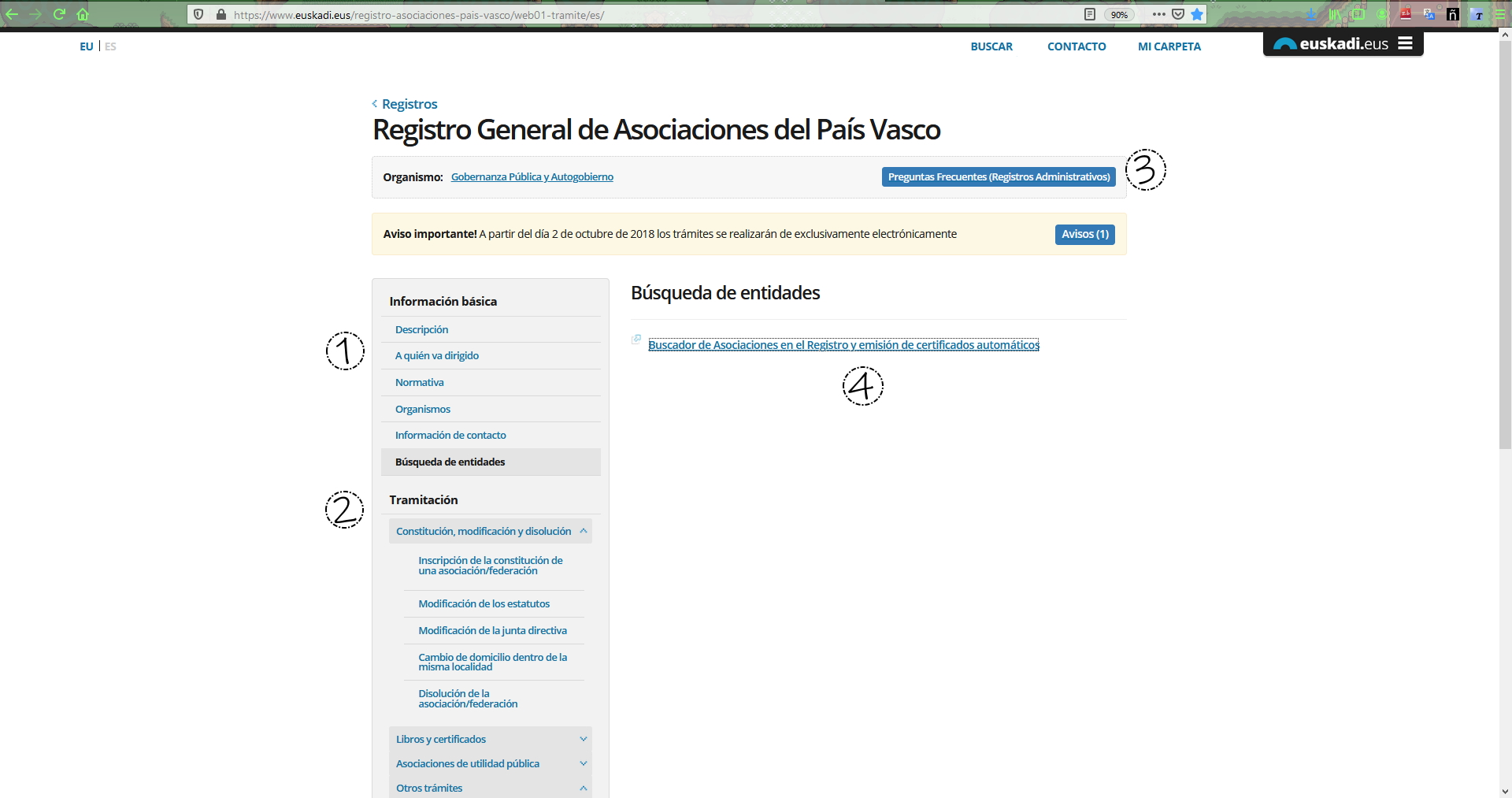This screenshot has width=1512, height=798.
Task: Open MI CARPETA in the top navigation
Action: pyautogui.click(x=1169, y=46)
